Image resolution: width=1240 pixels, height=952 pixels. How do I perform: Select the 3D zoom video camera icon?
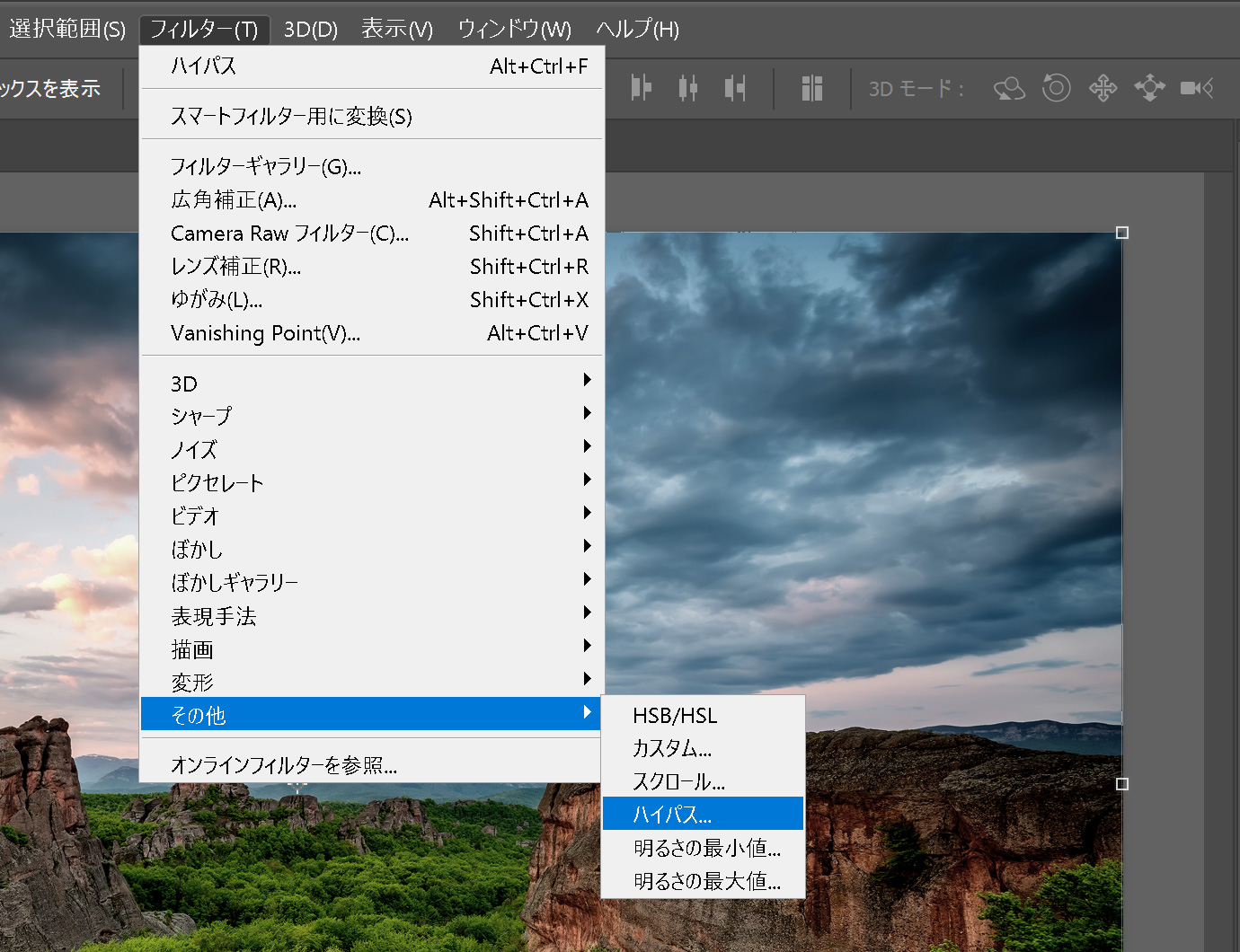pos(1196,88)
